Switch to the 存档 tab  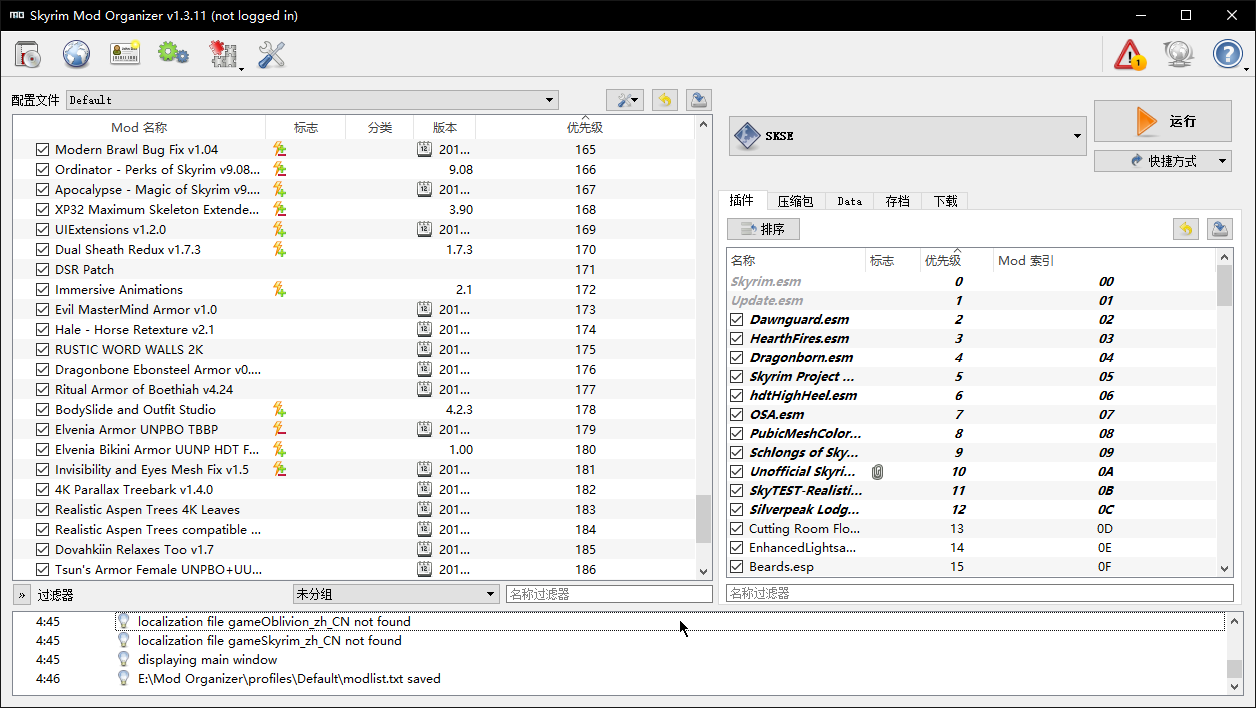pos(898,201)
